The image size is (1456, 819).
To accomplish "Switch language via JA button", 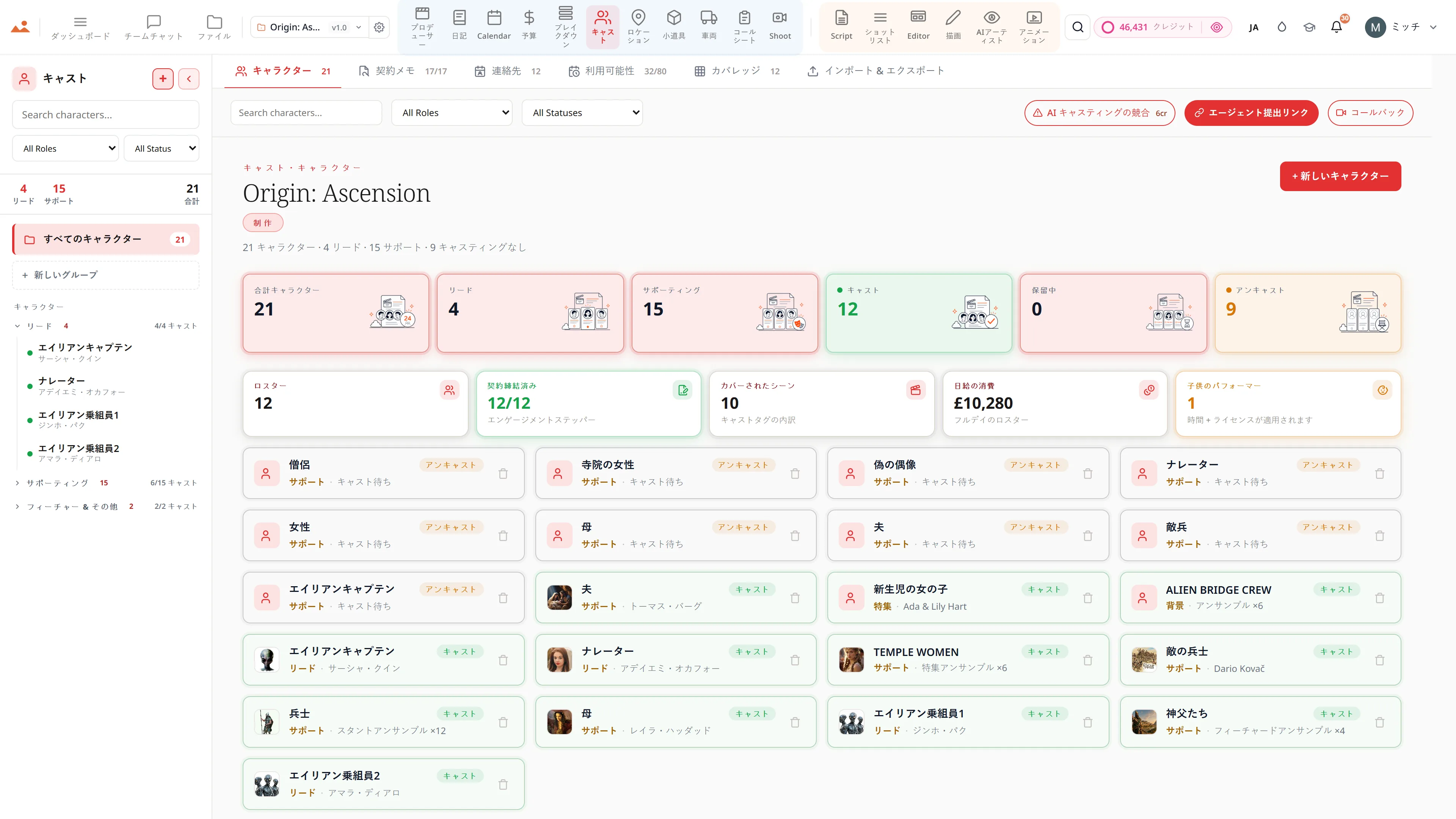I will click(1254, 27).
